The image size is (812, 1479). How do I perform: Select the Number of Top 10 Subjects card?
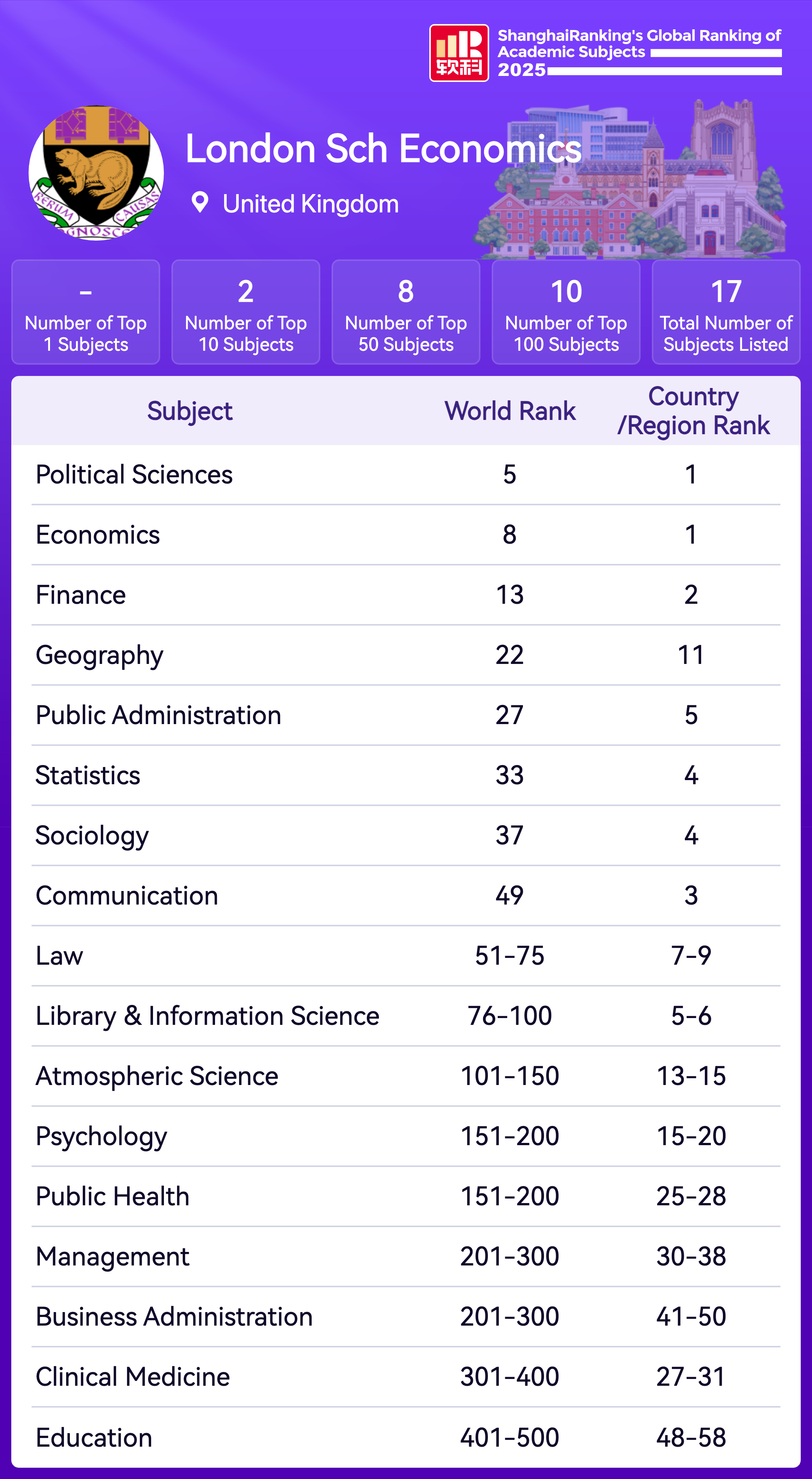point(246,312)
